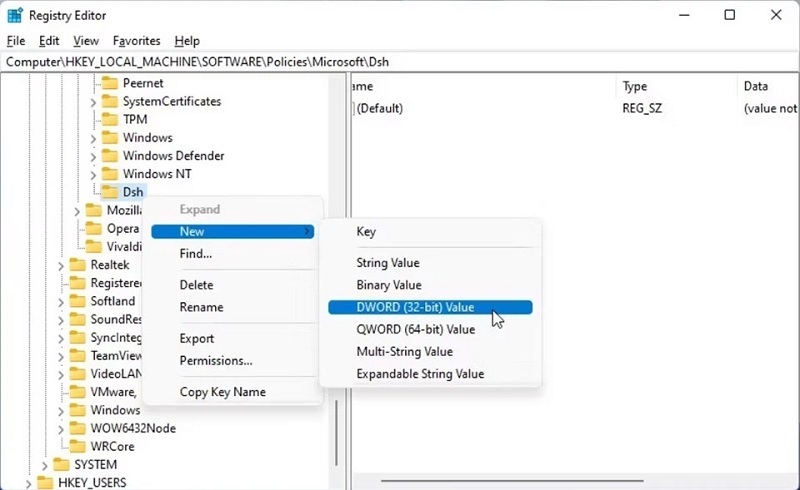This screenshot has width=800, height=490.
Task: Select the WOW6432Node folder icon
Action: tap(77, 428)
